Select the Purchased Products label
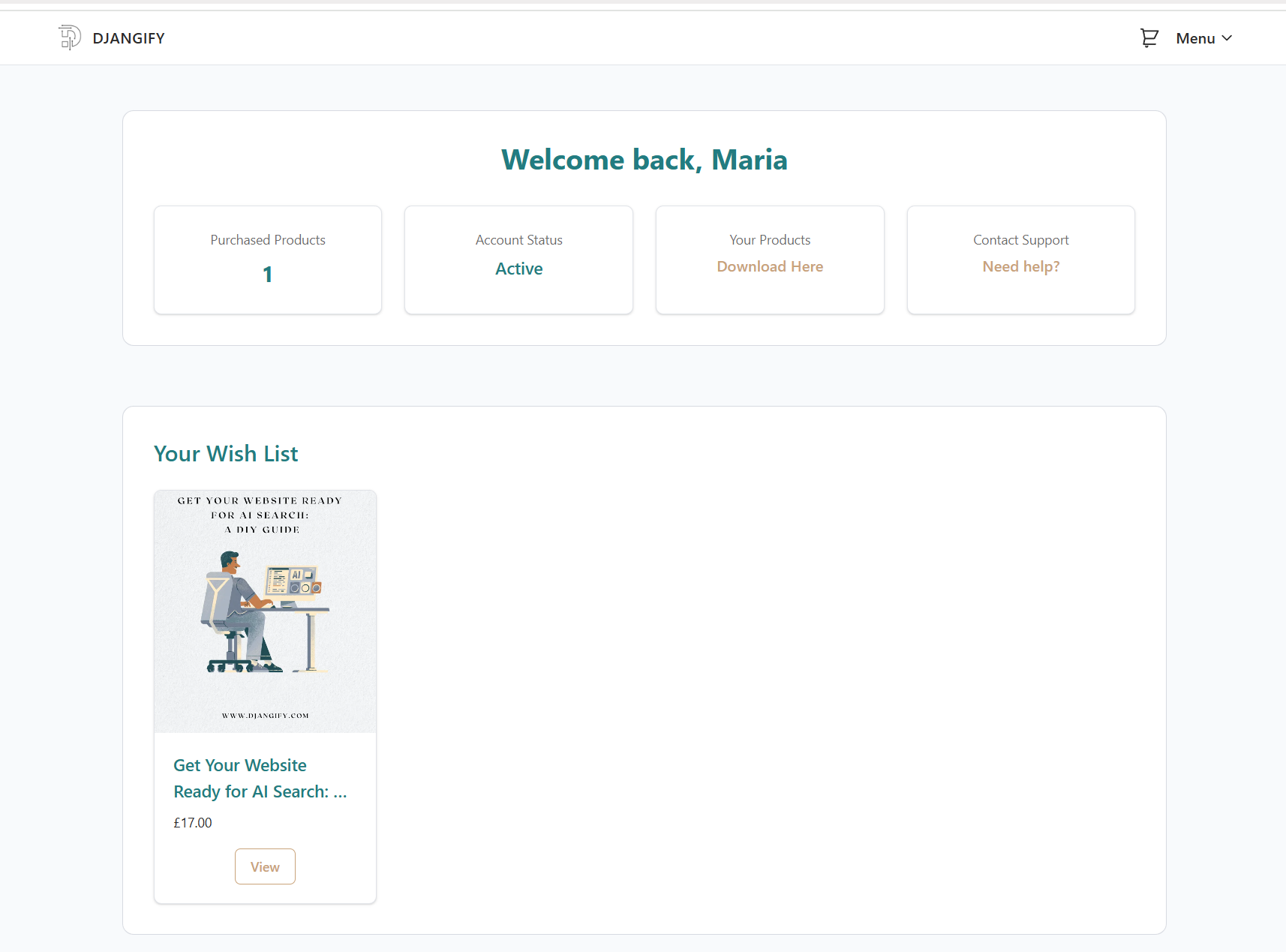This screenshot has height=952, width=1286. (x=268, y=240)
